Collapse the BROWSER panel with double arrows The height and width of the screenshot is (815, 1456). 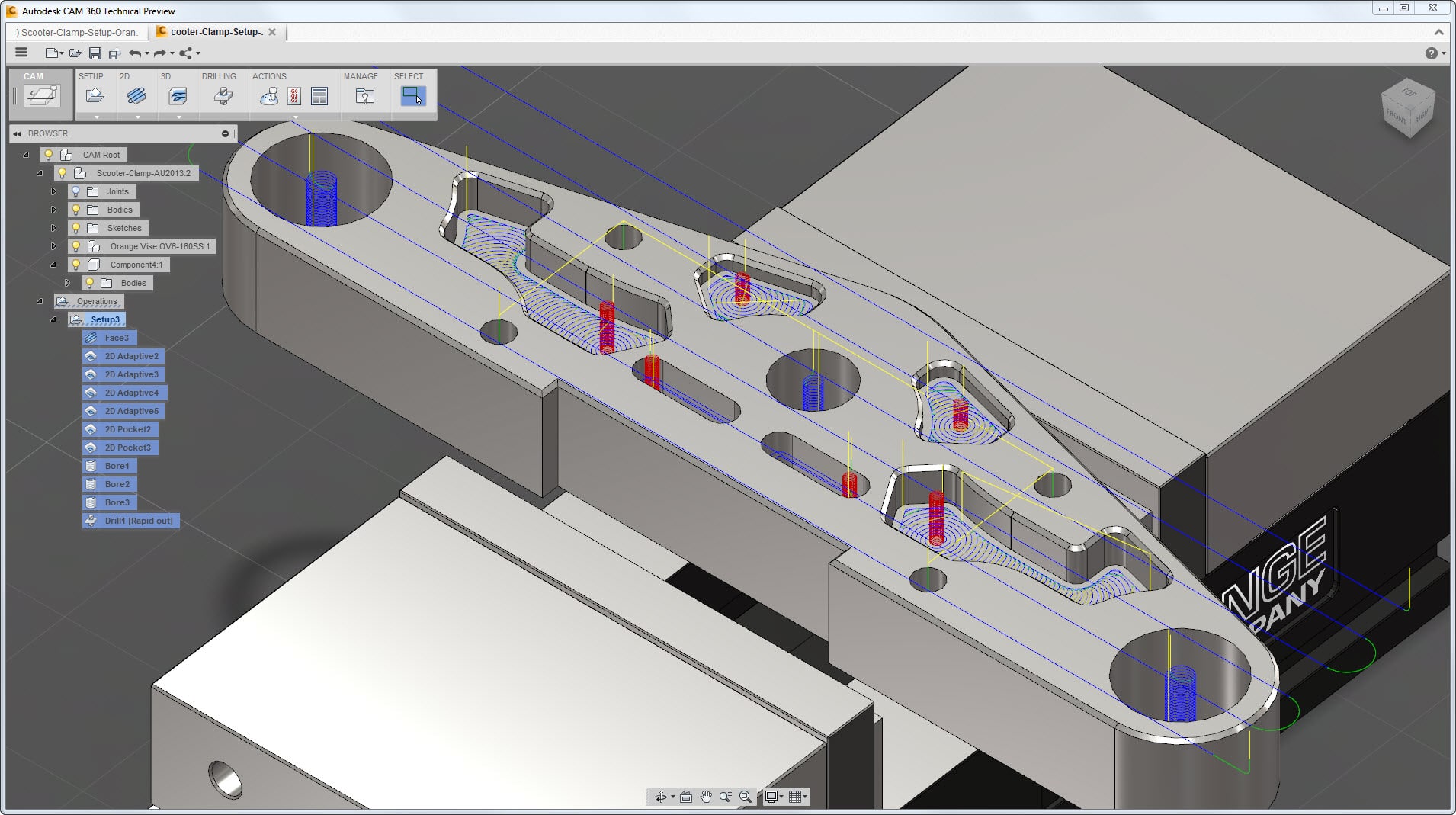pyautogui.click(x=17, y=133)
